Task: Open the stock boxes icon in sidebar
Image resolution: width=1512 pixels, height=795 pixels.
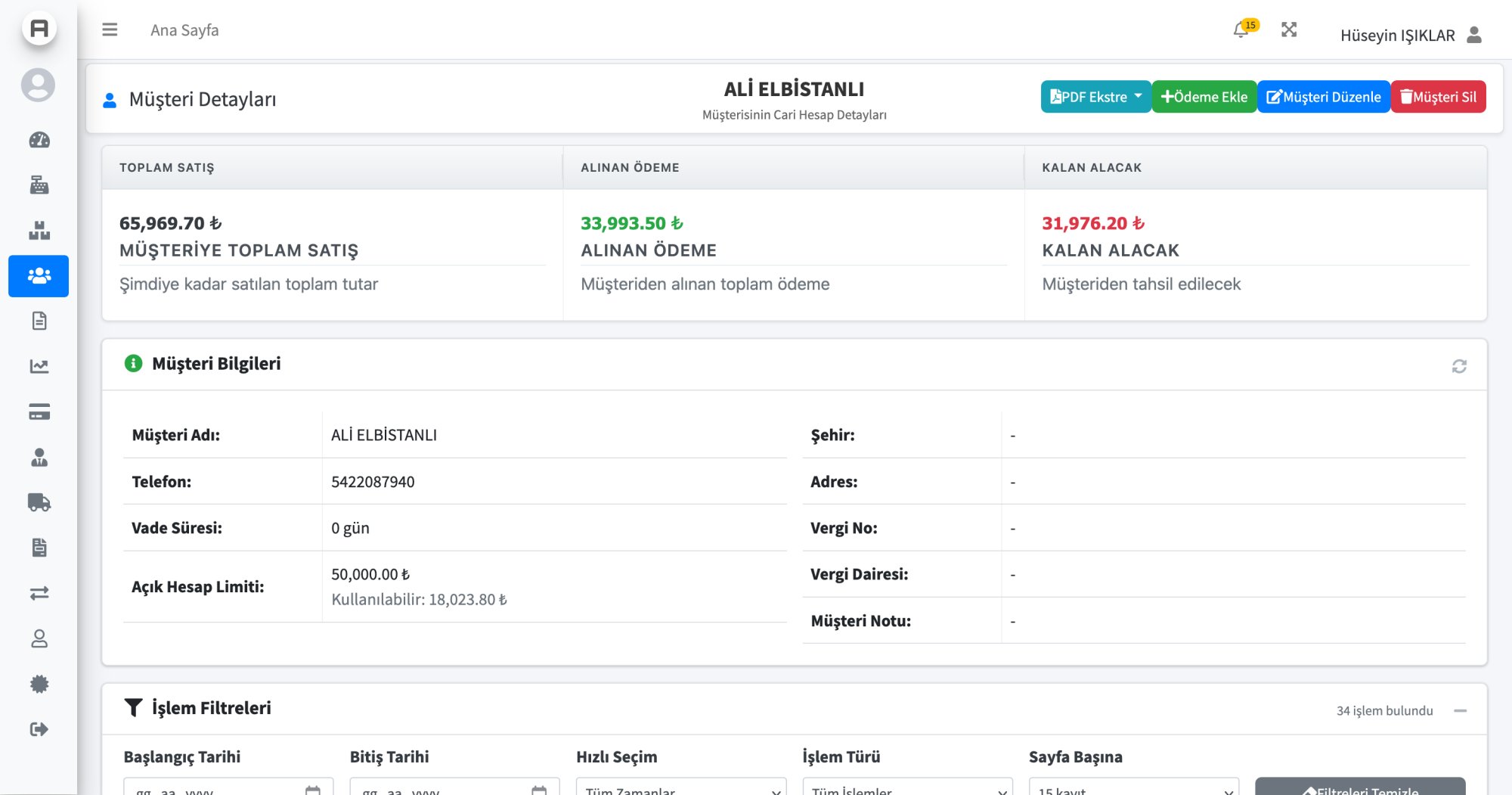Action: tap(39, 231)
